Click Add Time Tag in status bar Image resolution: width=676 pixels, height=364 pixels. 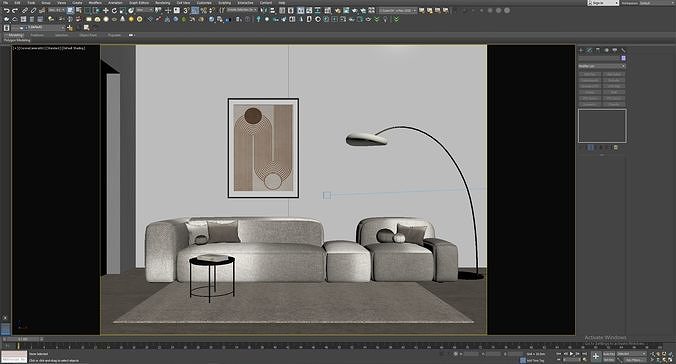(535, 361)
